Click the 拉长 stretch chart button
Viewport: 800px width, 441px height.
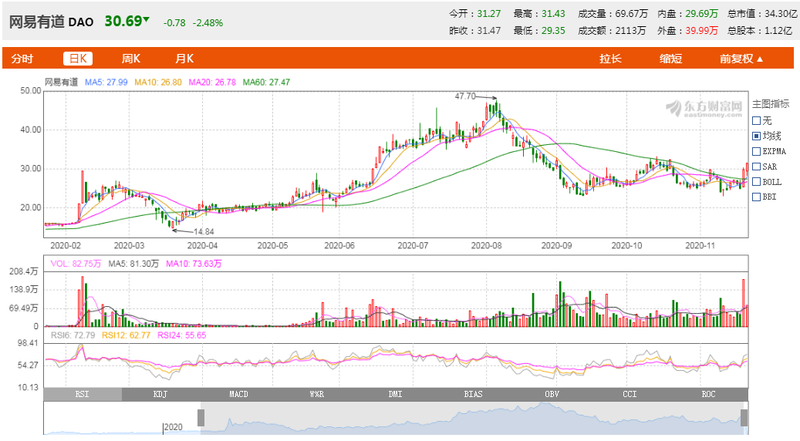pos(610,59)
